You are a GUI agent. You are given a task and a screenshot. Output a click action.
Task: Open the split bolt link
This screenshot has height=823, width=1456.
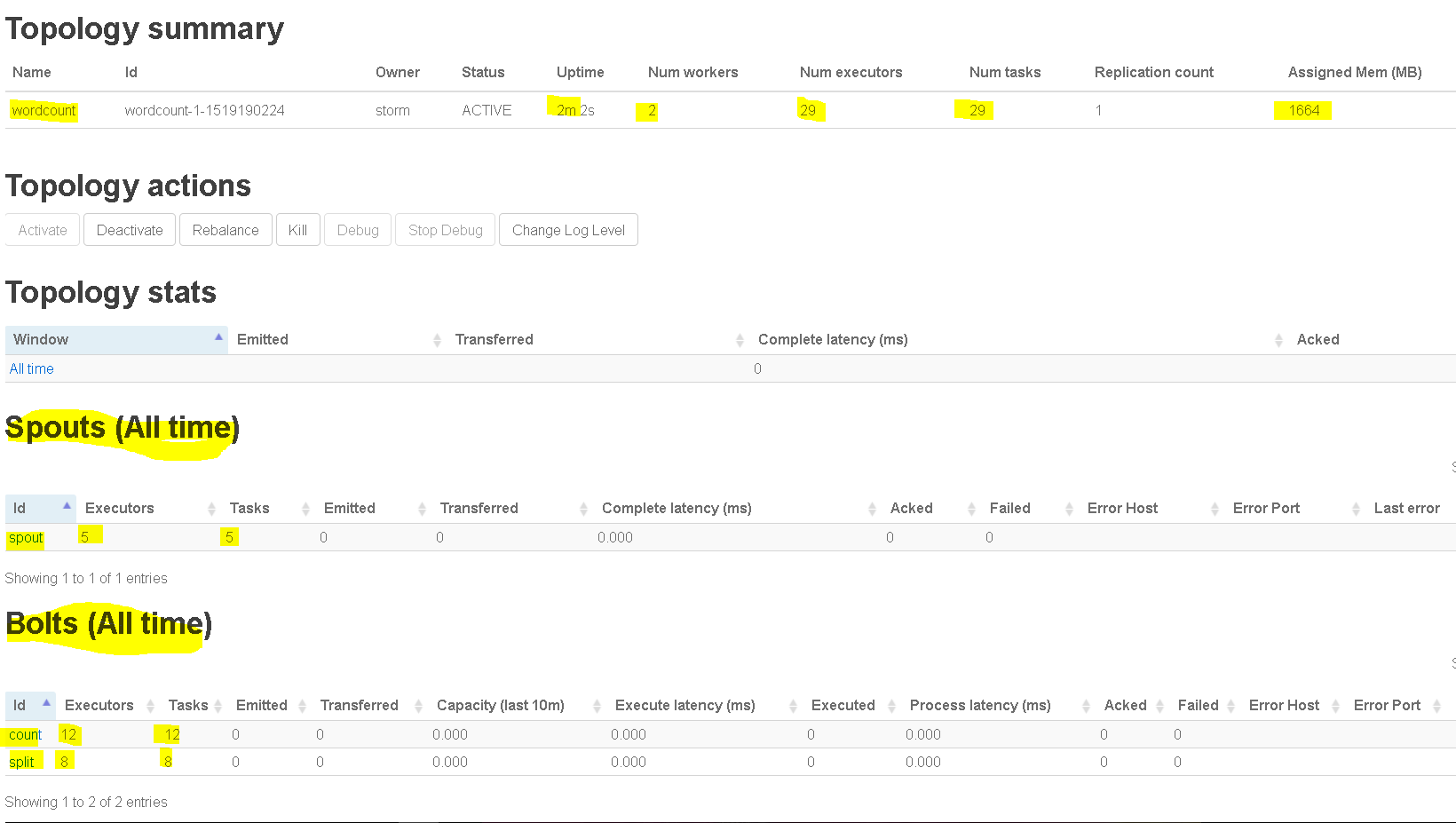[x=21, y=762]
